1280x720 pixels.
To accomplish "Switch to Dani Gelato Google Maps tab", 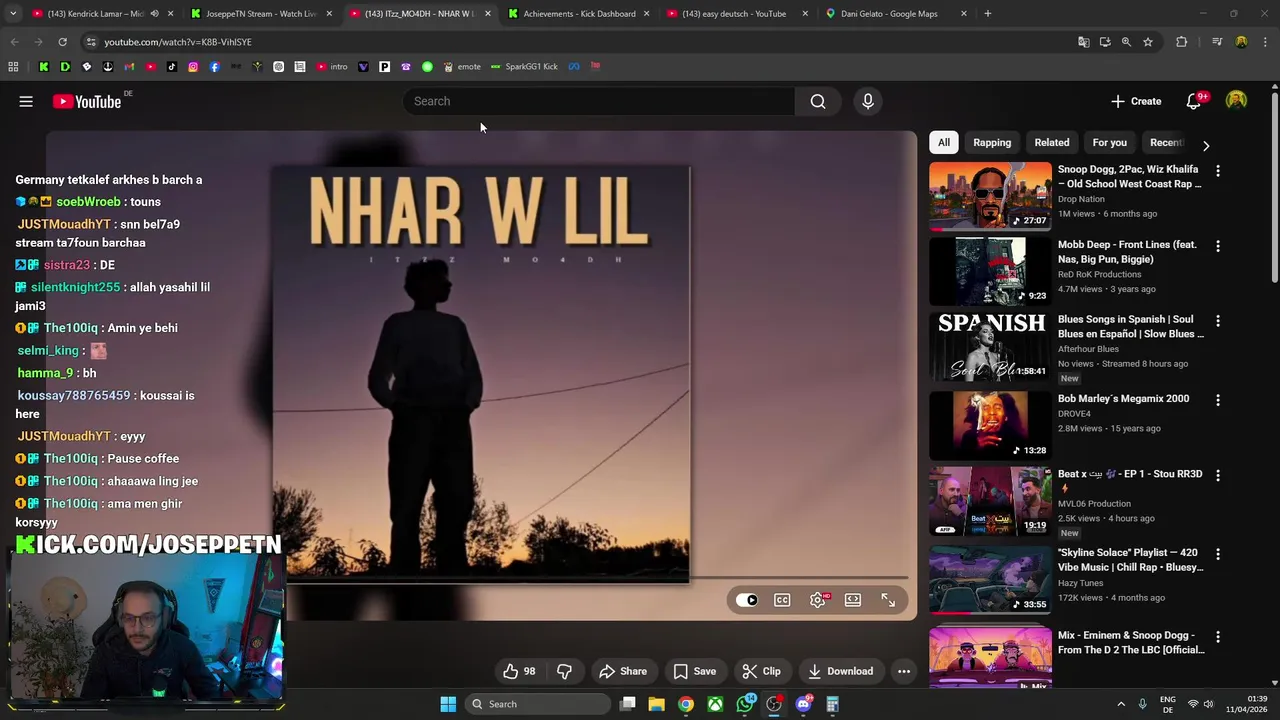I will [x=895, y=14].
